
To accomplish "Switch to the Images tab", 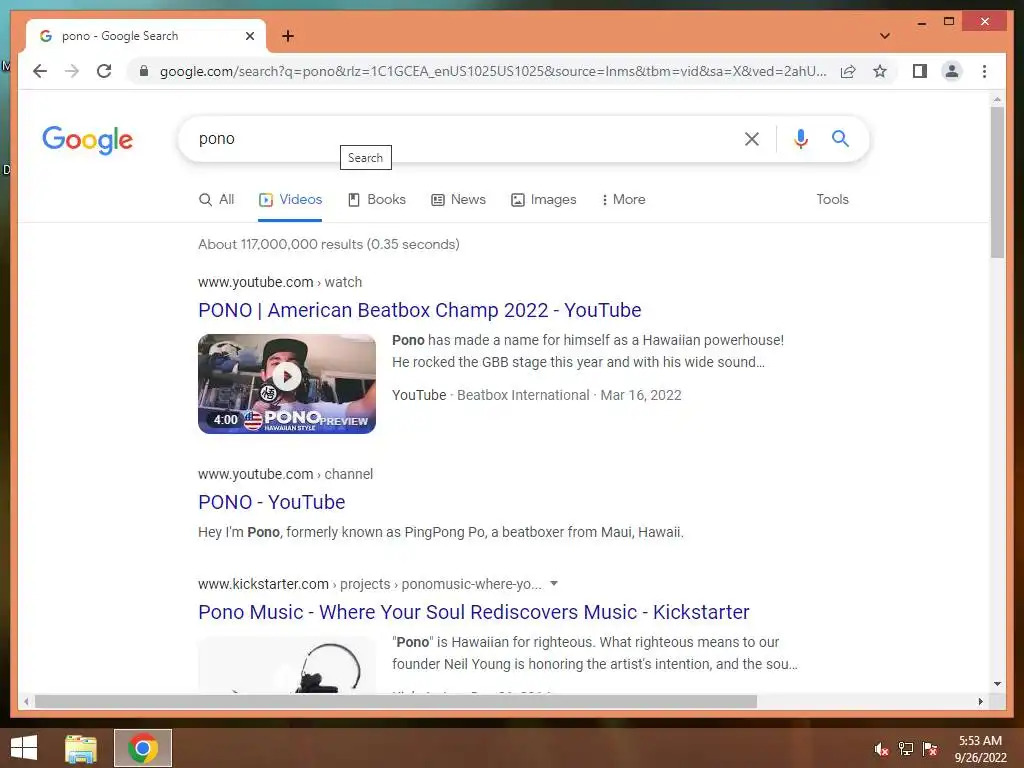I will [x=543, y=200].
